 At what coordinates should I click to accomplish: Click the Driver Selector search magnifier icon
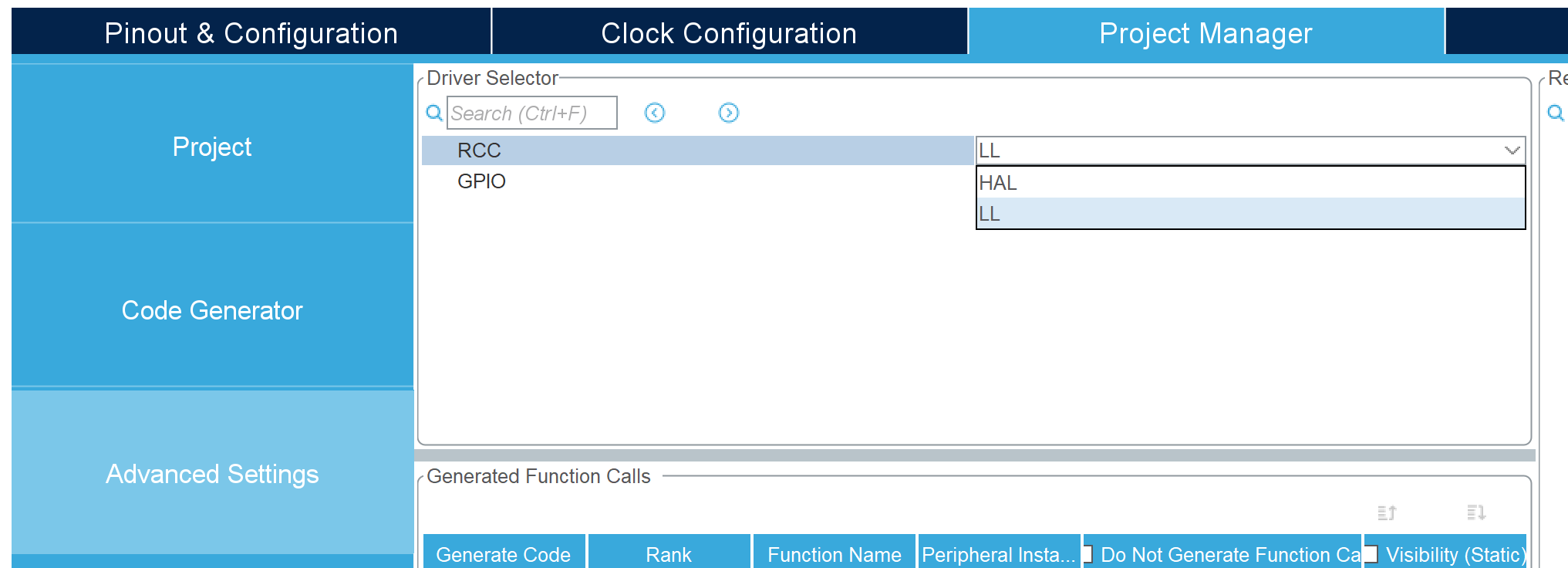pyautogui.click(x=434, y=113)
